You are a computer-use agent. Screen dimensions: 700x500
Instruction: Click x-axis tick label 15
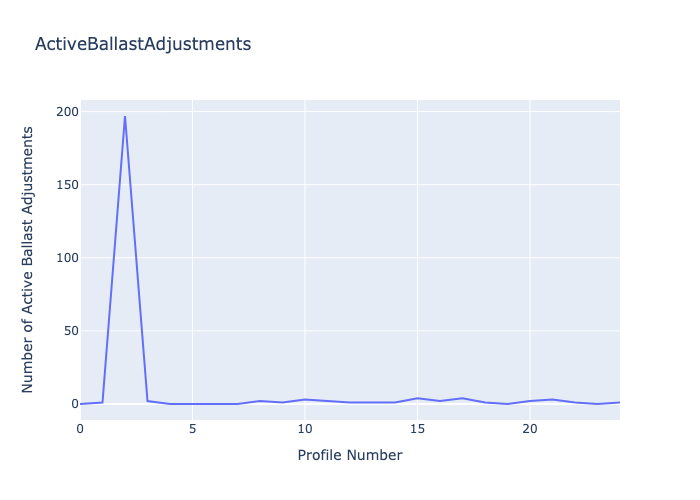tap(417, 428)
